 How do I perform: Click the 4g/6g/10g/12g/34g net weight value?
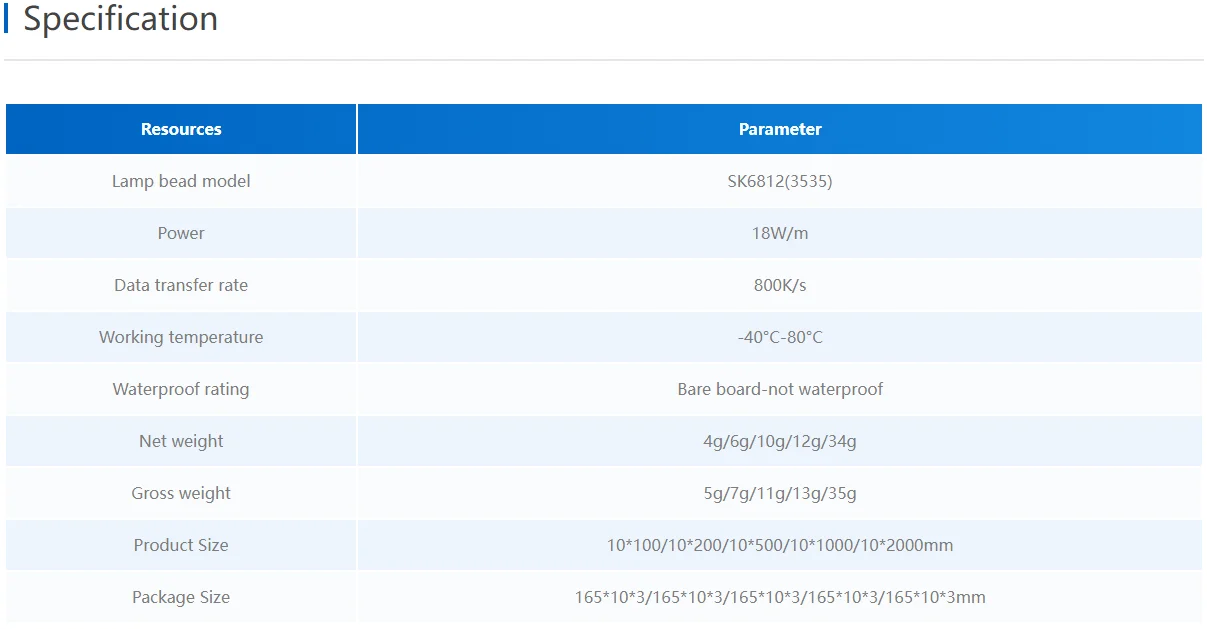point(779,441)
